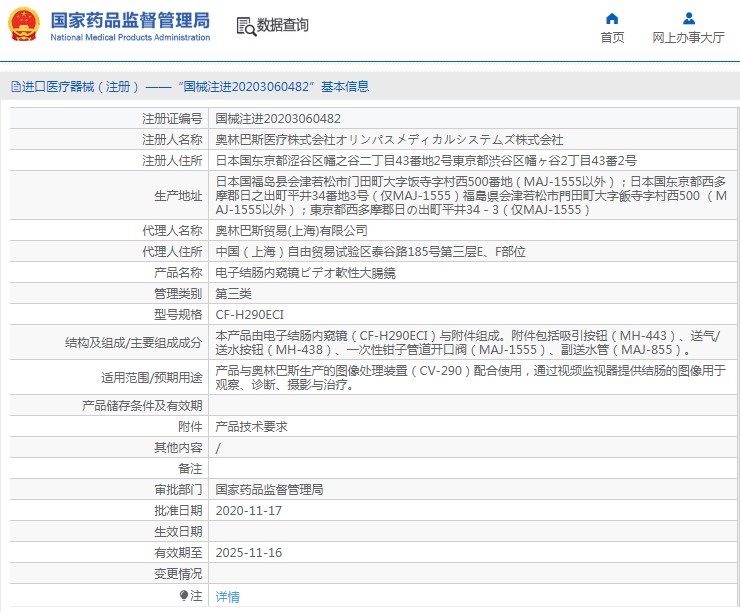The width and height of the screenshot is (740, 612).
Task: Click the structure composition description text
Action: 468,343
